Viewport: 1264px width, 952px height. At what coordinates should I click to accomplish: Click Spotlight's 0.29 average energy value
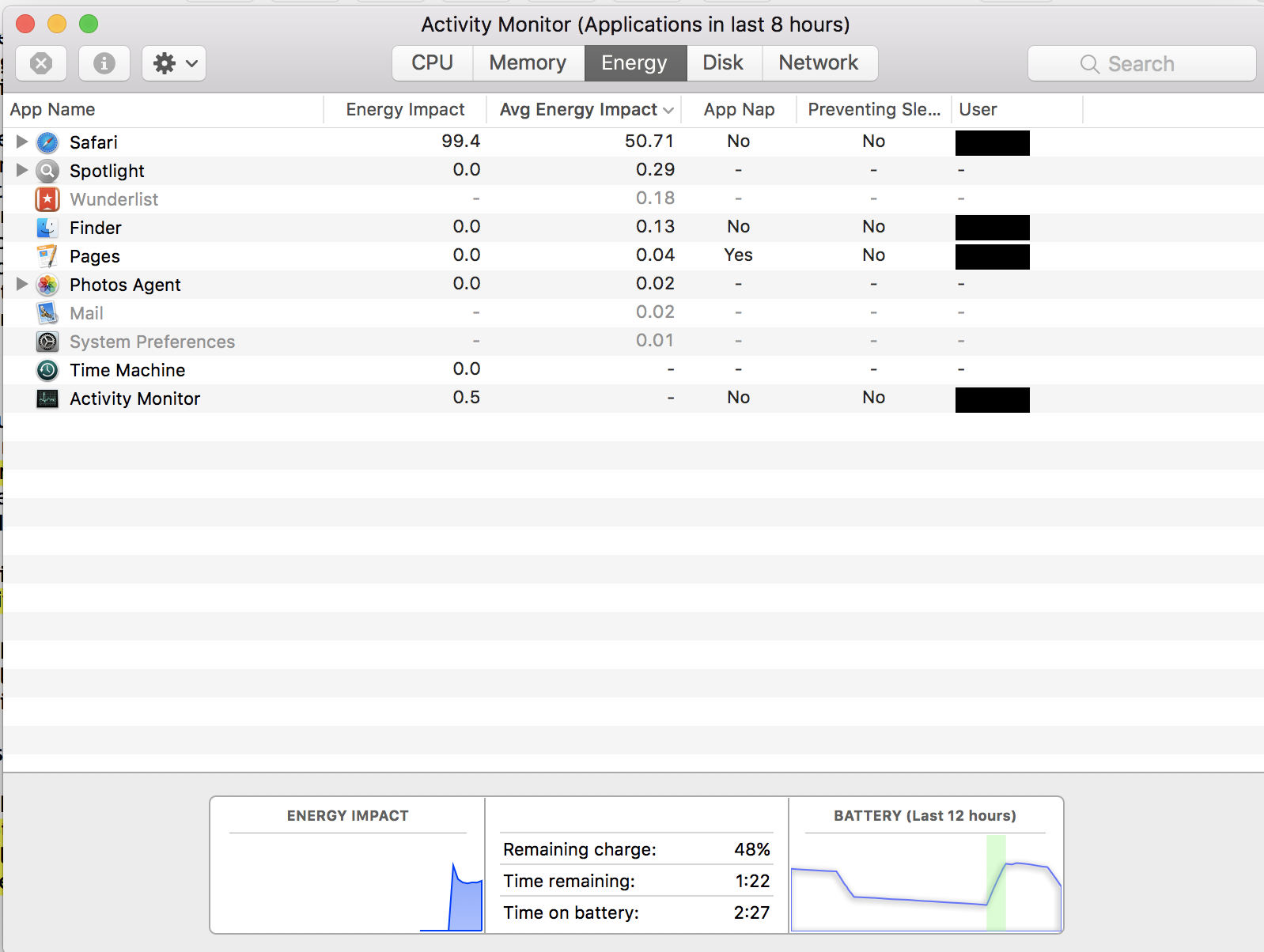click(655, 169)
